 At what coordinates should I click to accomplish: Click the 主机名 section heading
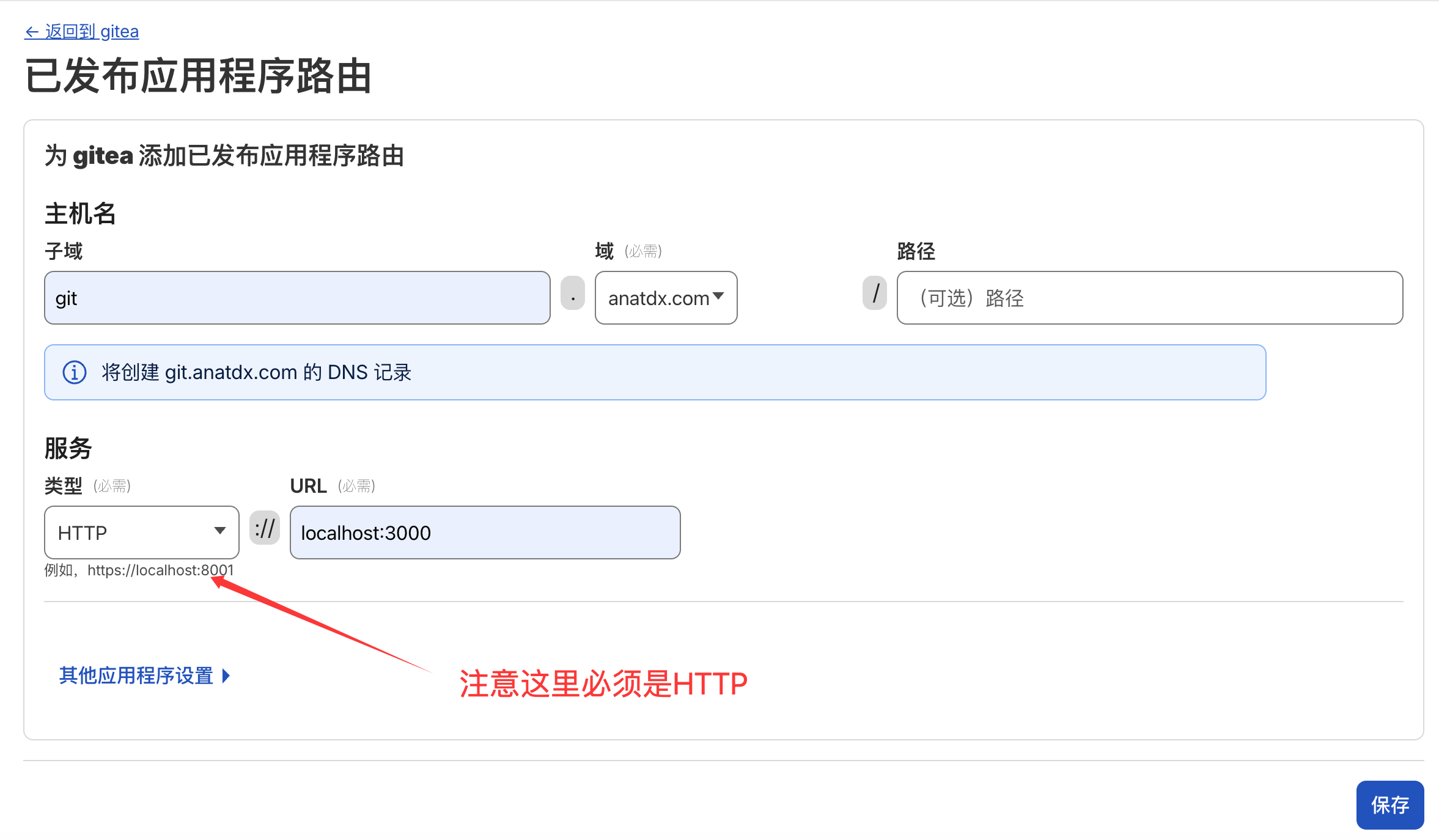pyautogui.click(x=80, y=214)
